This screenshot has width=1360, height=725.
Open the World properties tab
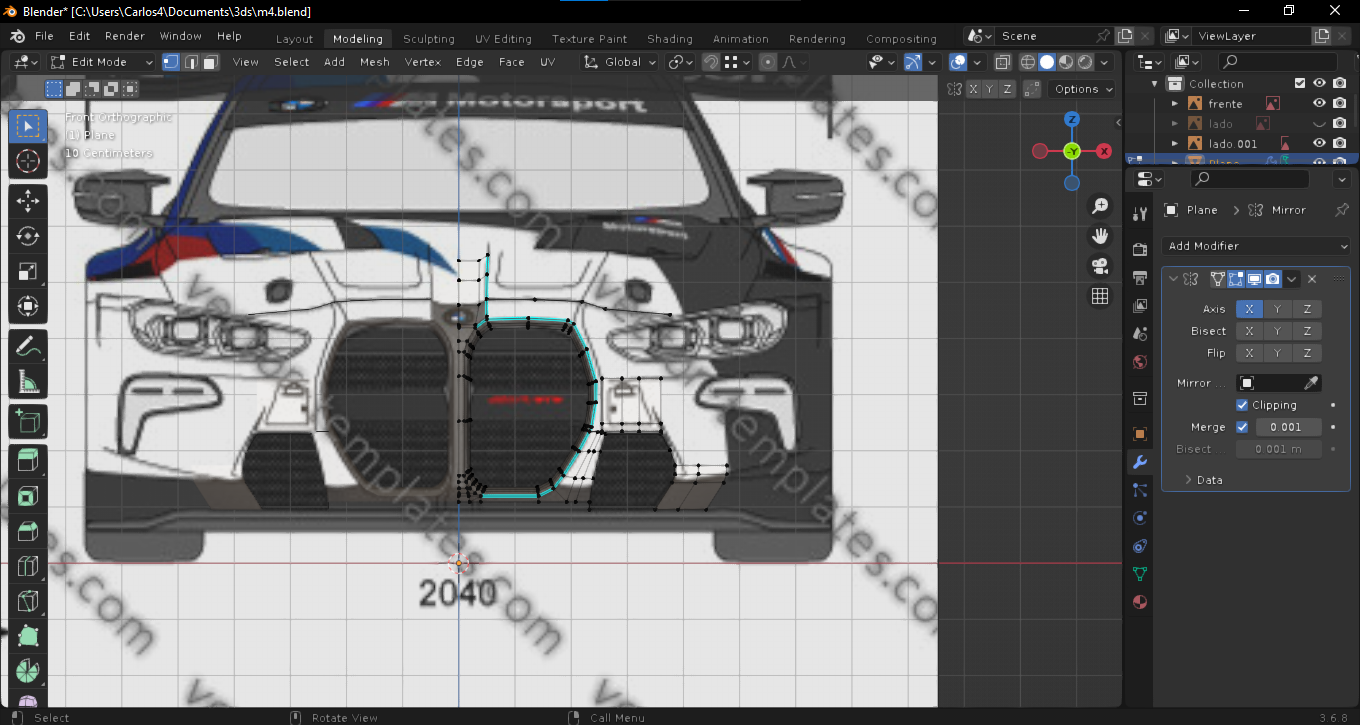click(1139, 362)
